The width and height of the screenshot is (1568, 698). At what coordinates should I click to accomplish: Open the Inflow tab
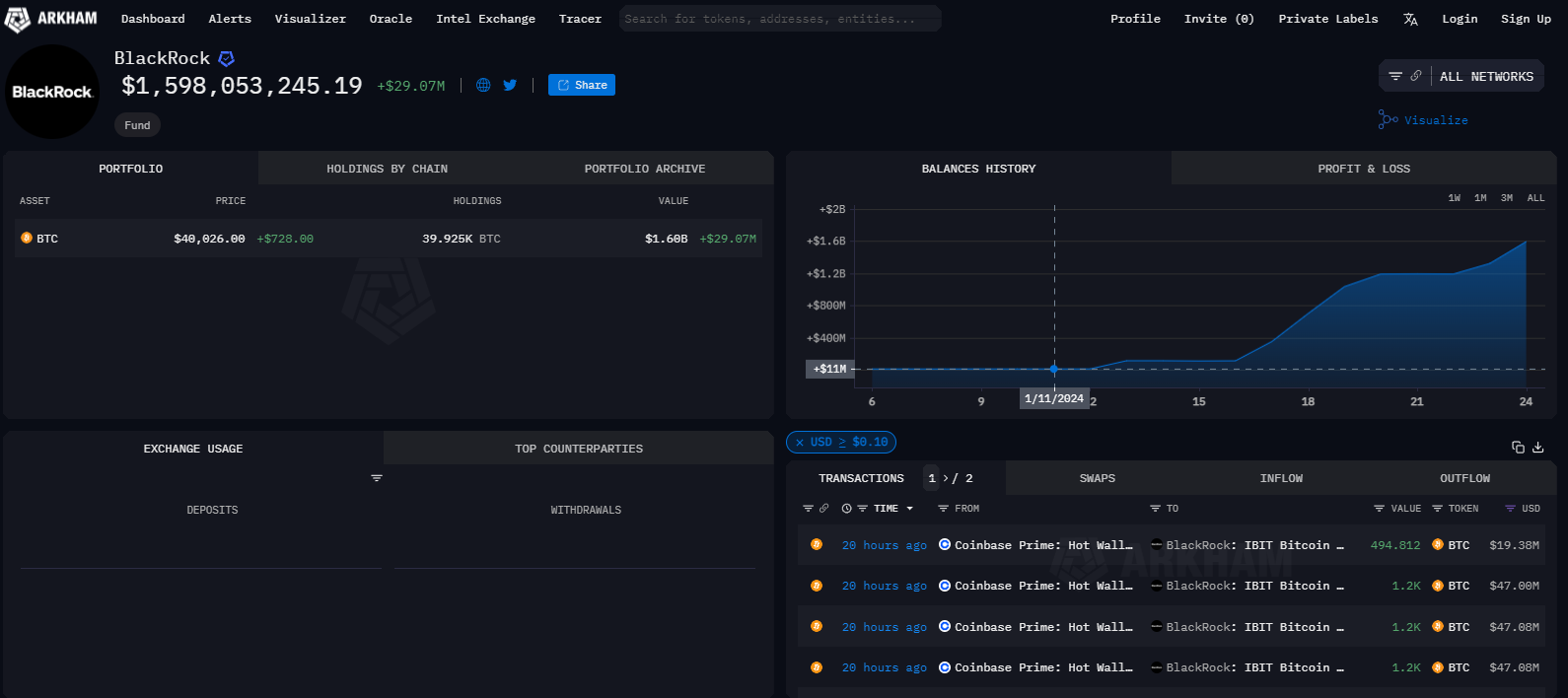coord(1281,478)
